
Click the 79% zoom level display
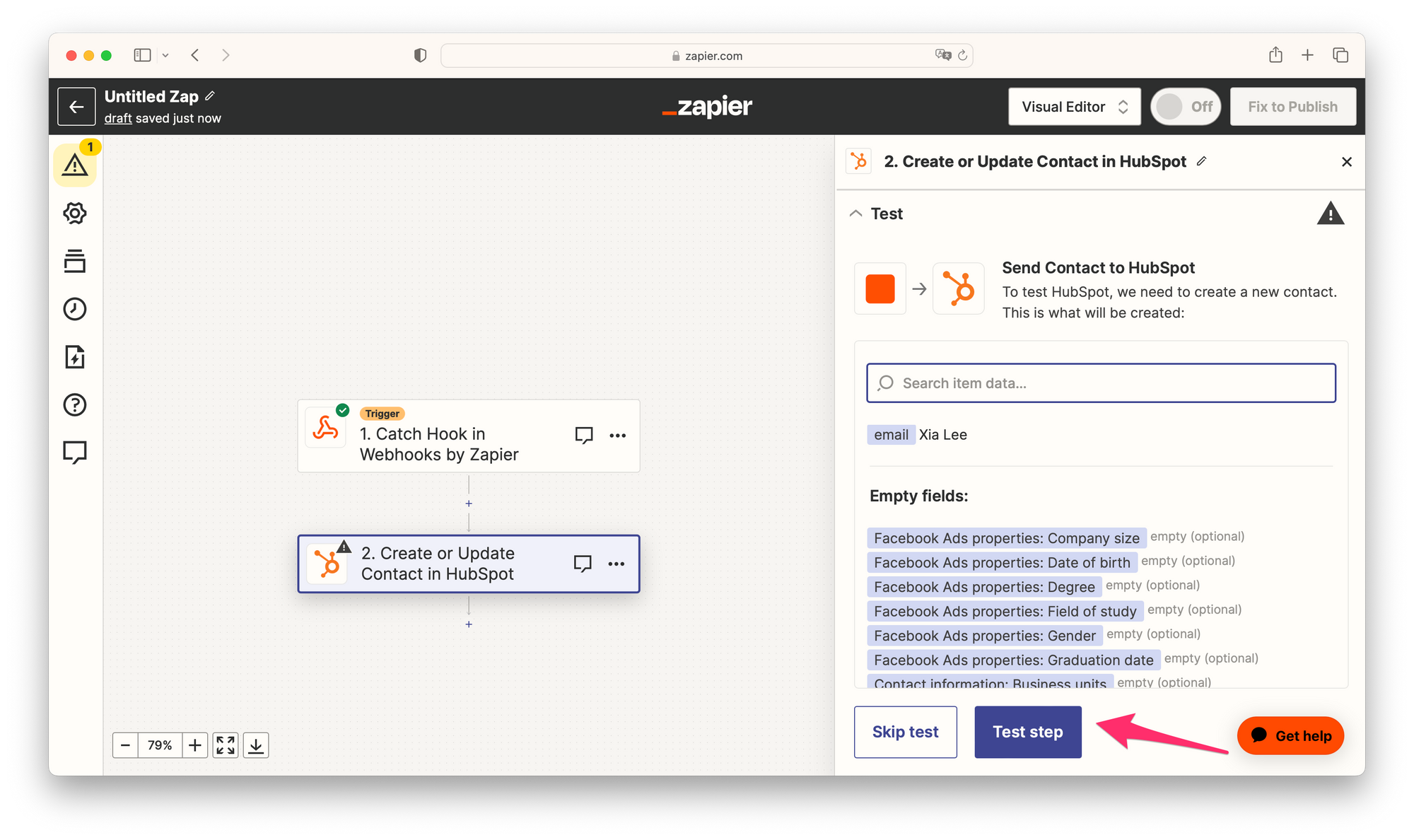160,745
